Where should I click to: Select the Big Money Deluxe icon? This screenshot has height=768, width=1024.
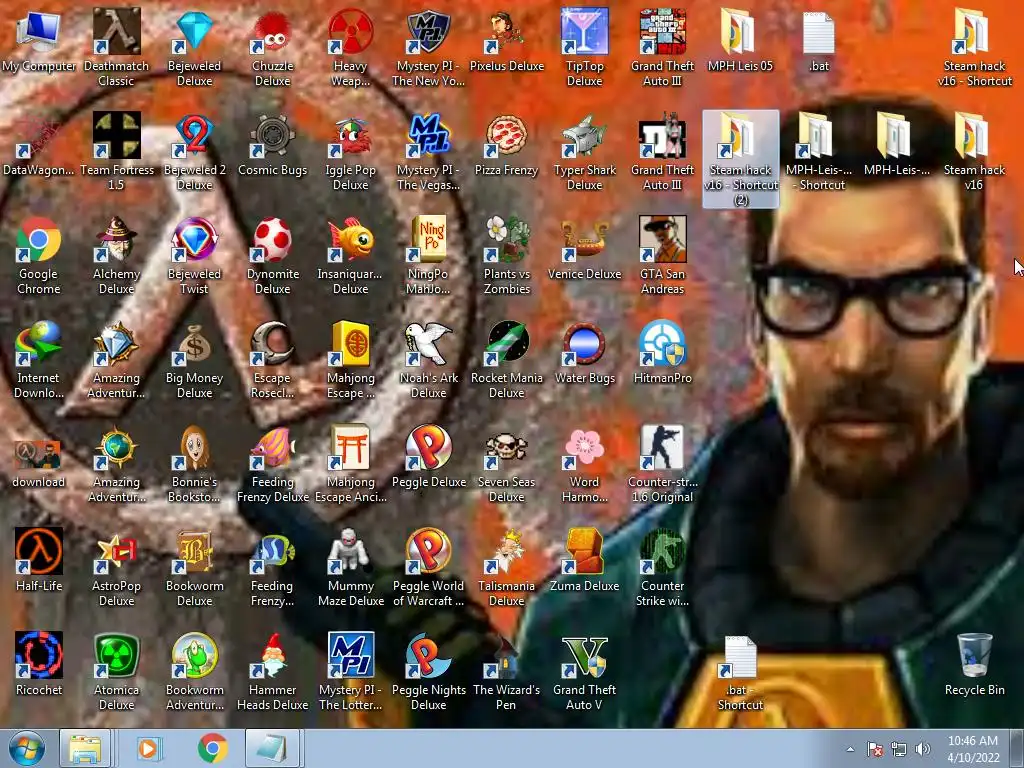tap(195, 343)
